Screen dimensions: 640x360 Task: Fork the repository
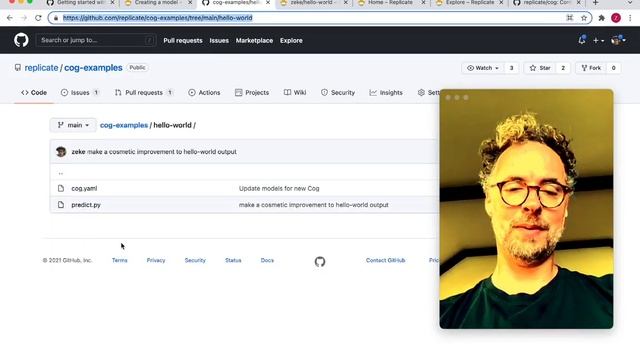click(x=591, y=68)
